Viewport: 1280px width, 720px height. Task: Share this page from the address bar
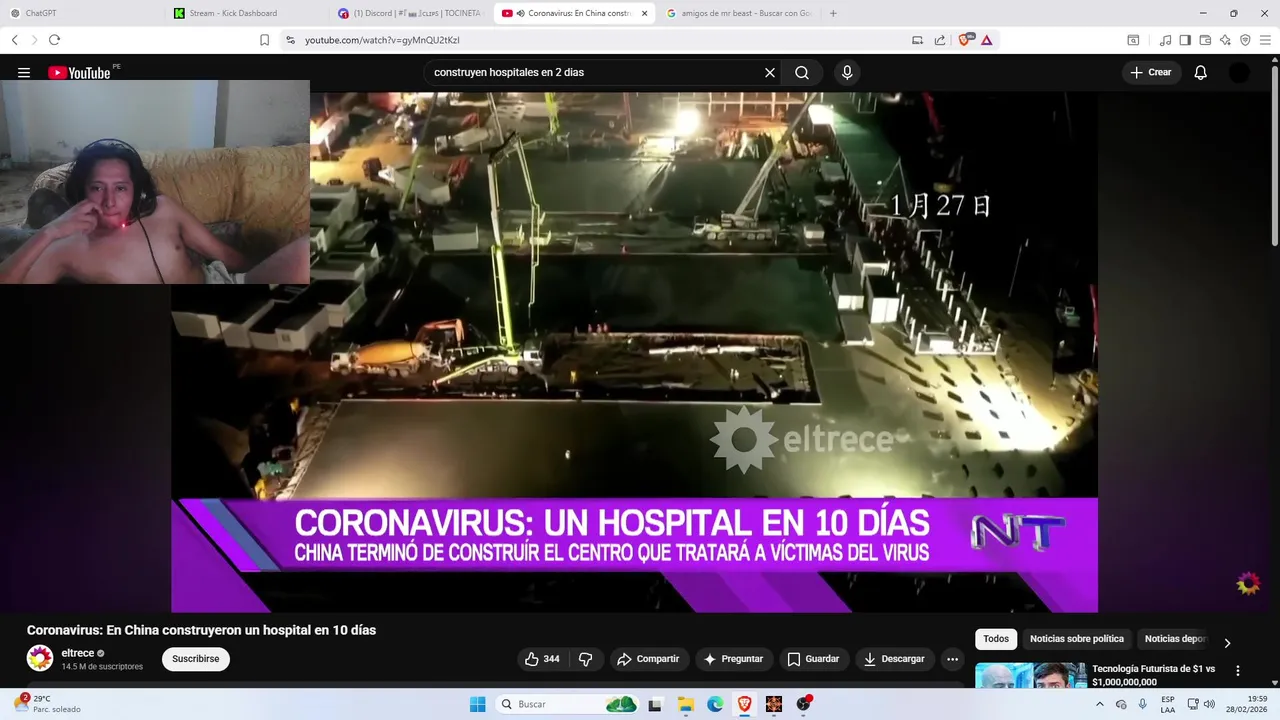point(940,40)
